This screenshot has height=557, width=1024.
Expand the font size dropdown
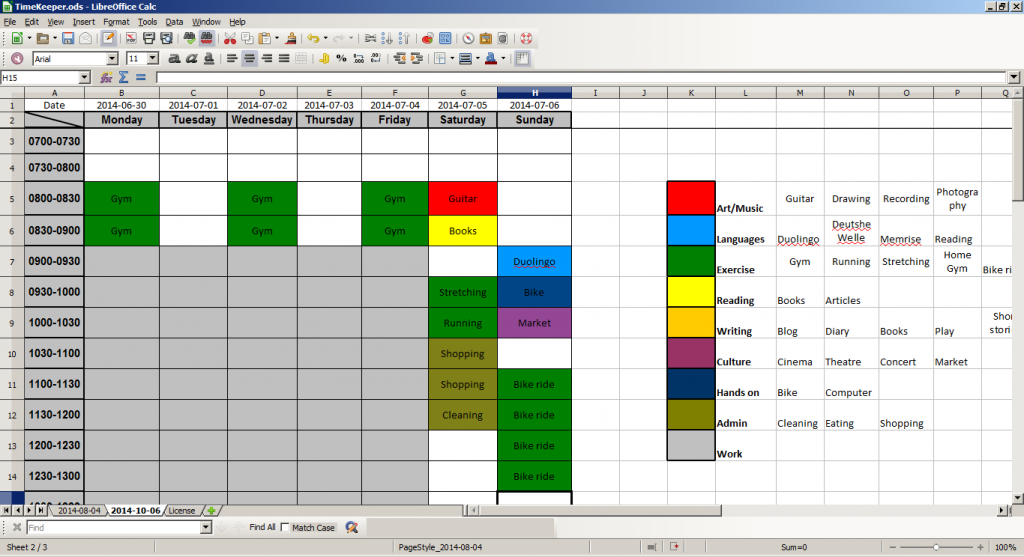[152, 59]
